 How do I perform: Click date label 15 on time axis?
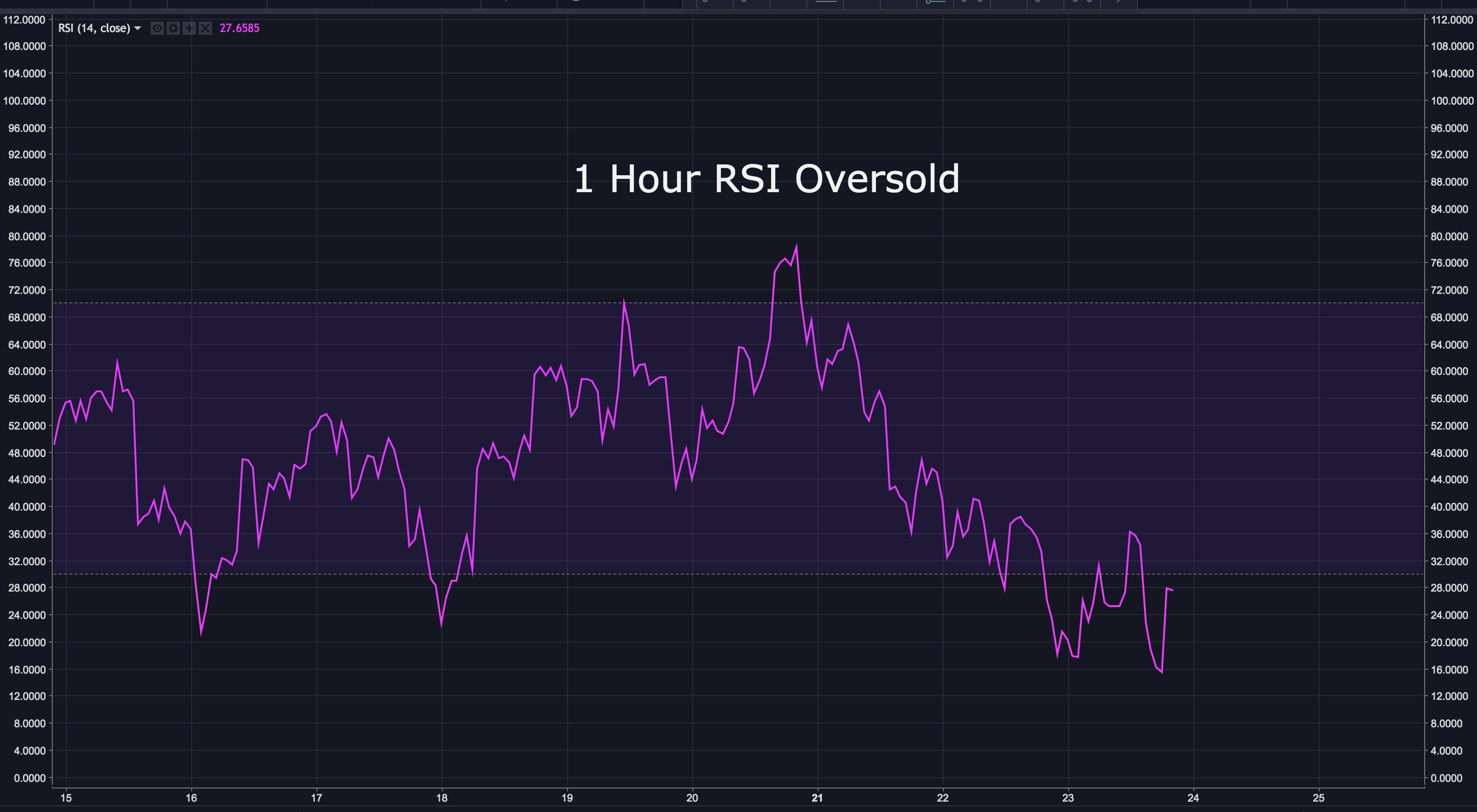click(66, 798)
